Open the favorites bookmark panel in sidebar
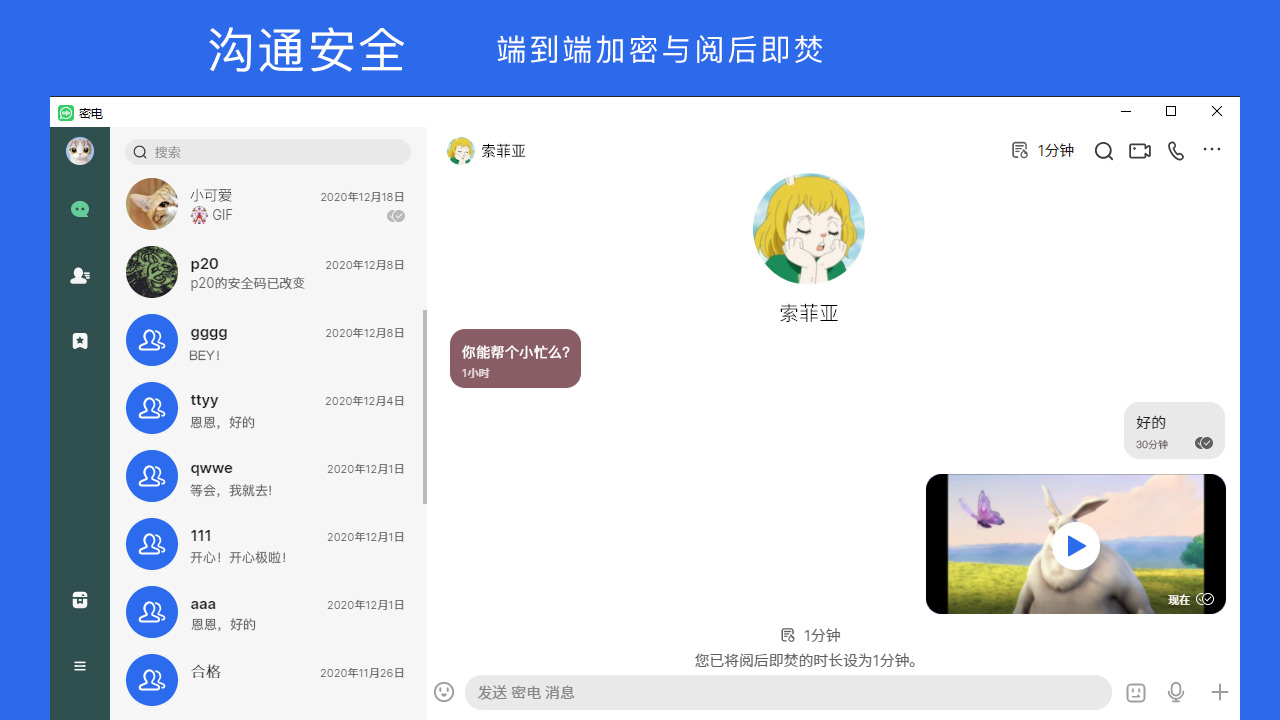 80,340
